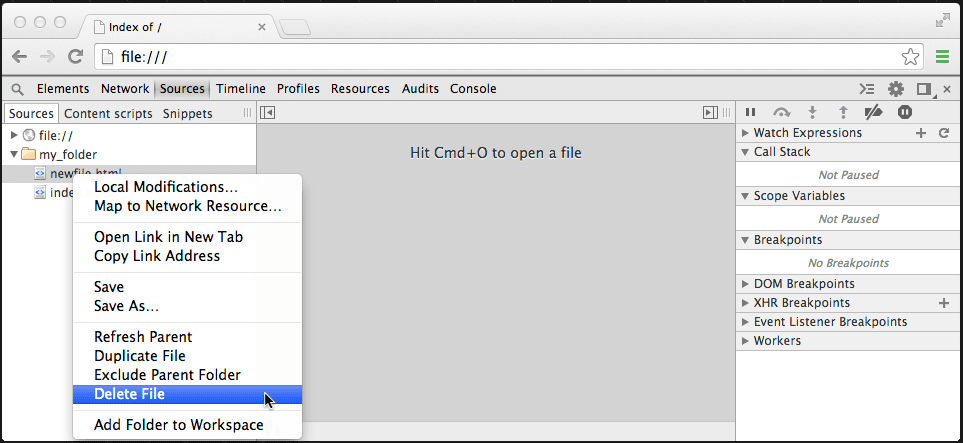The height and width of the screenshot is (443, 963).
Task: Click the DevTools search magnifier icon
Action: [x=17, y=89]
